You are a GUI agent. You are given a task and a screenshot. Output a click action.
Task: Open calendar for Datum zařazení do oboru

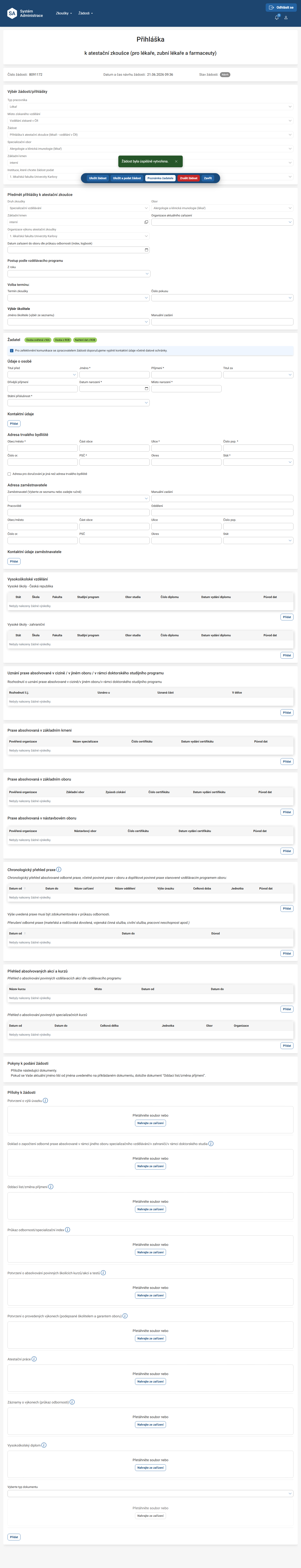point(147,250)
